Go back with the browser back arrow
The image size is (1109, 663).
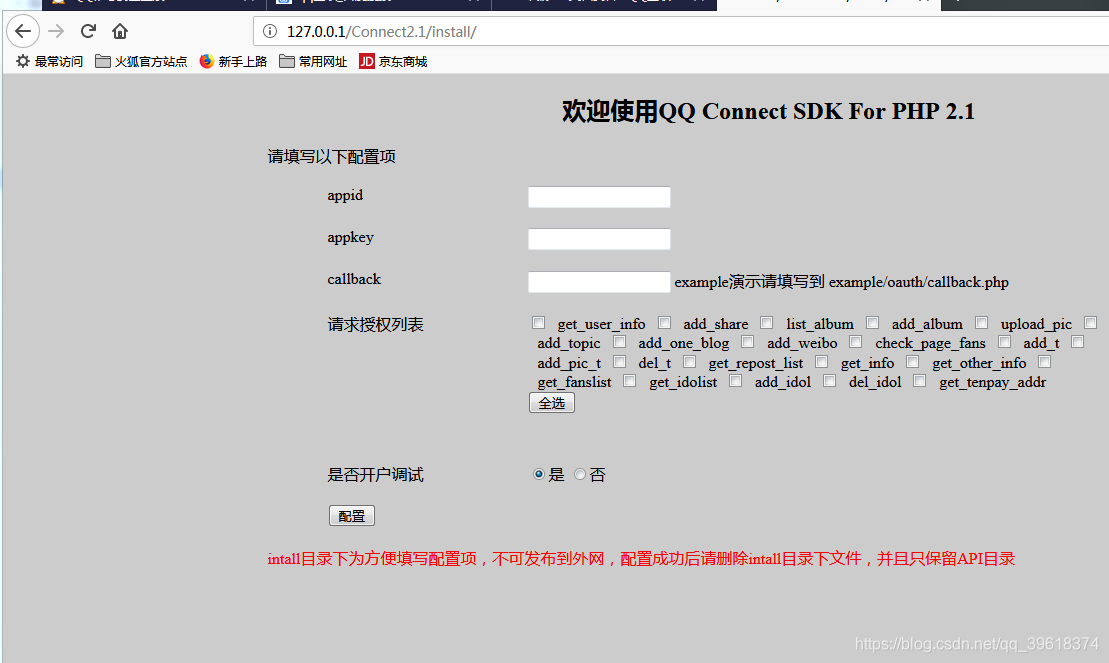[23, 31]
